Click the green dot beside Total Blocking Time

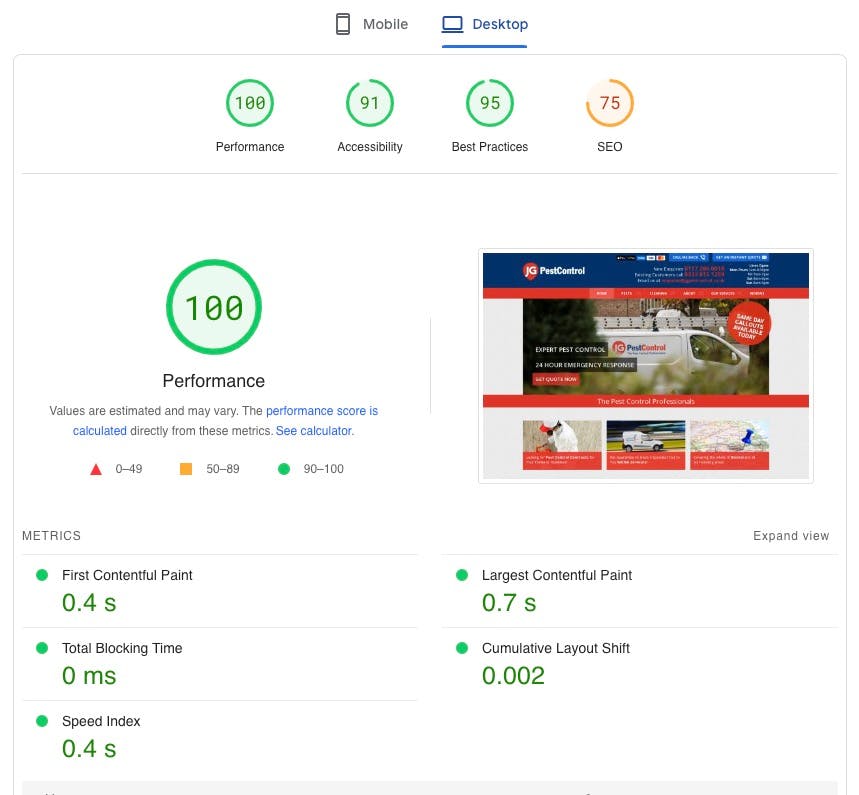tap(42, 648)
